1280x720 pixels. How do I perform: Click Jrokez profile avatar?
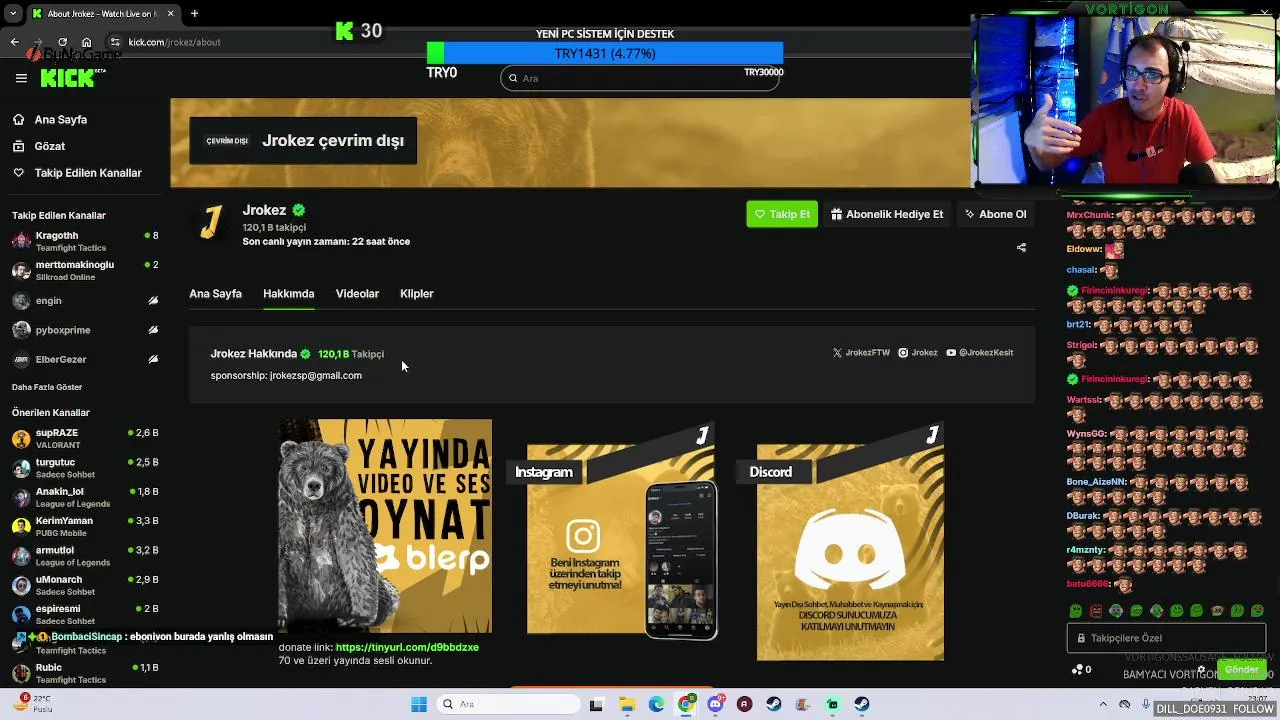tap(211, 223)
